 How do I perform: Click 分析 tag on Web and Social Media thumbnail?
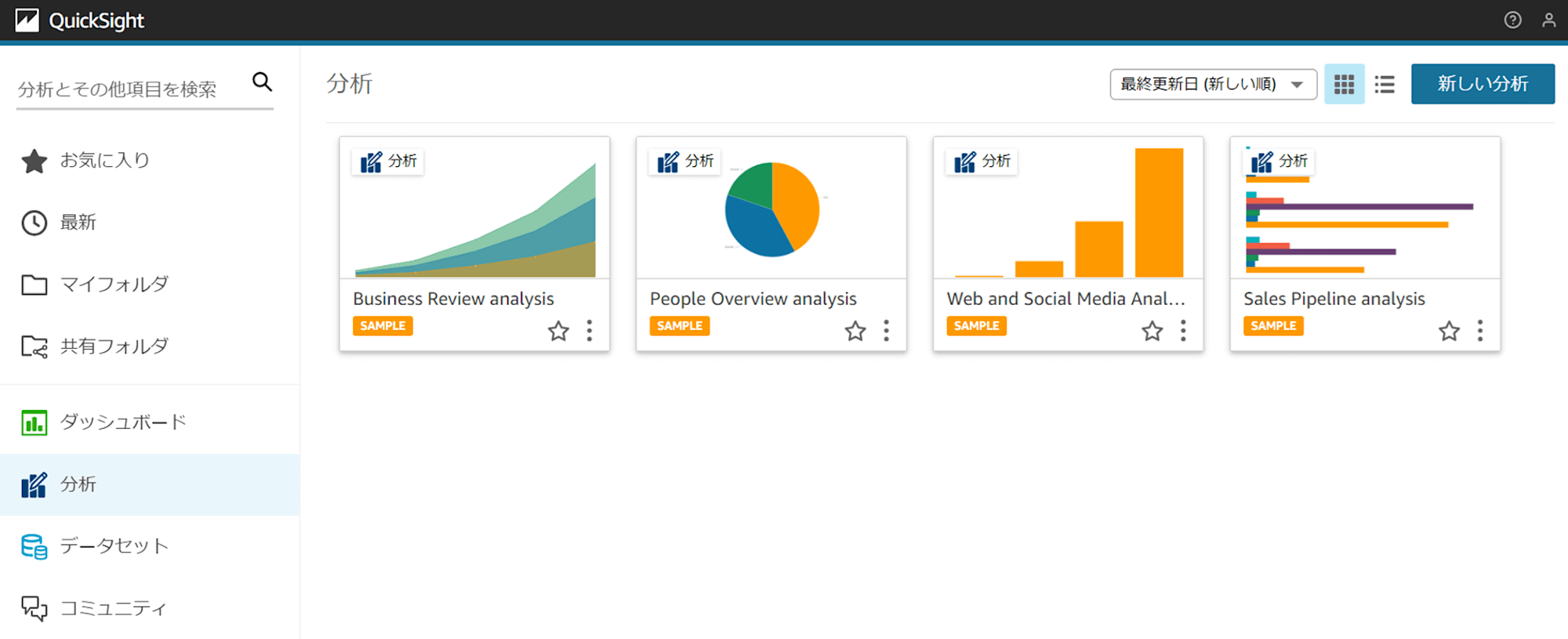[982, 162]
